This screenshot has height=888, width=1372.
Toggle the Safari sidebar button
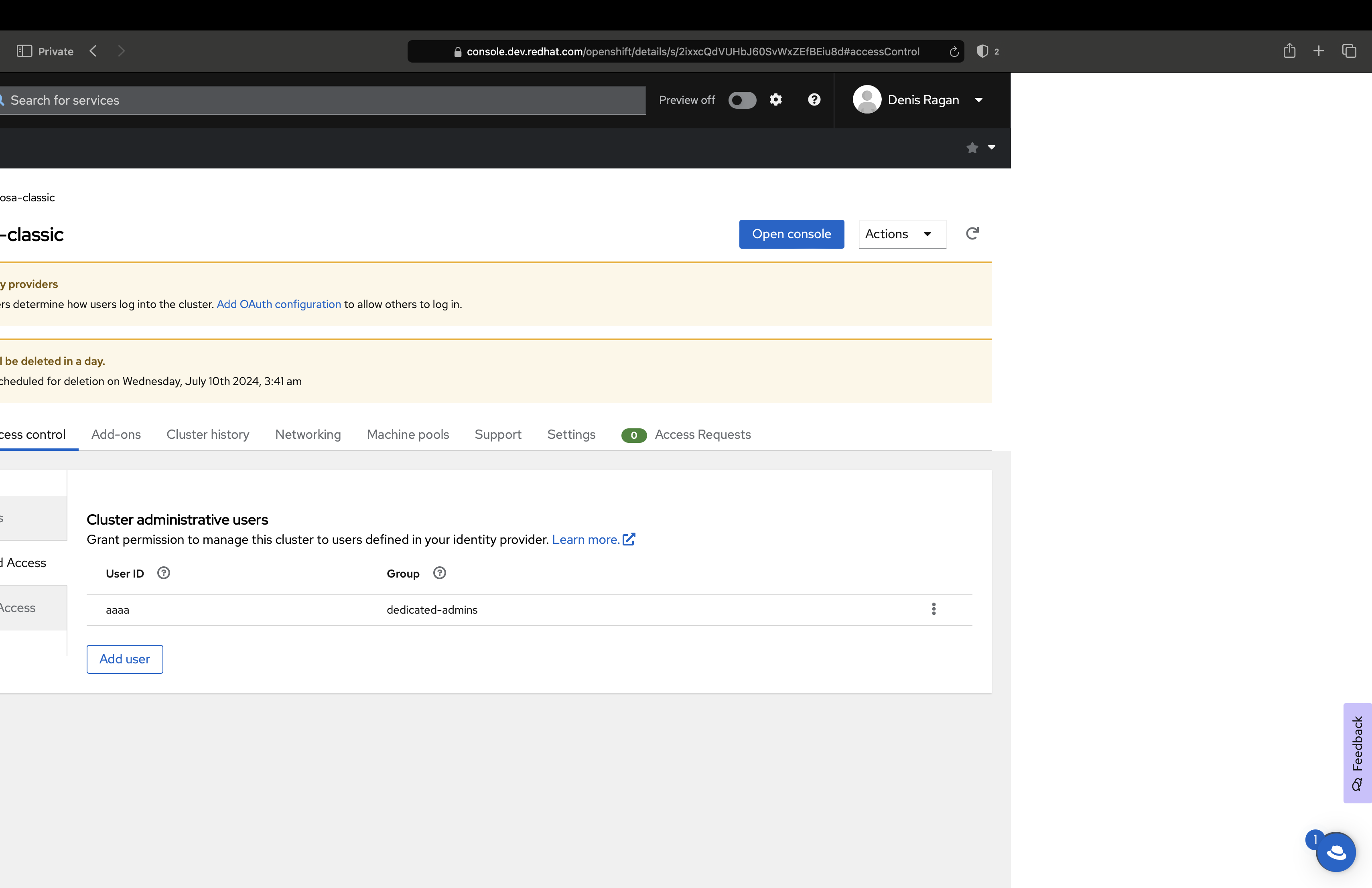(x=24, y=51)
